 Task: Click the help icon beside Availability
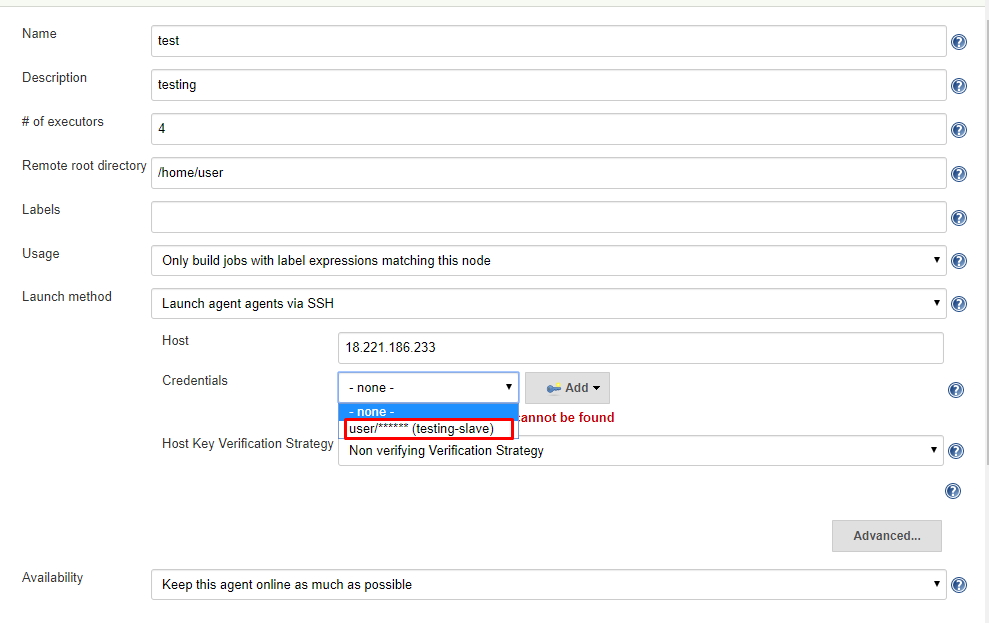click(958, 585)
